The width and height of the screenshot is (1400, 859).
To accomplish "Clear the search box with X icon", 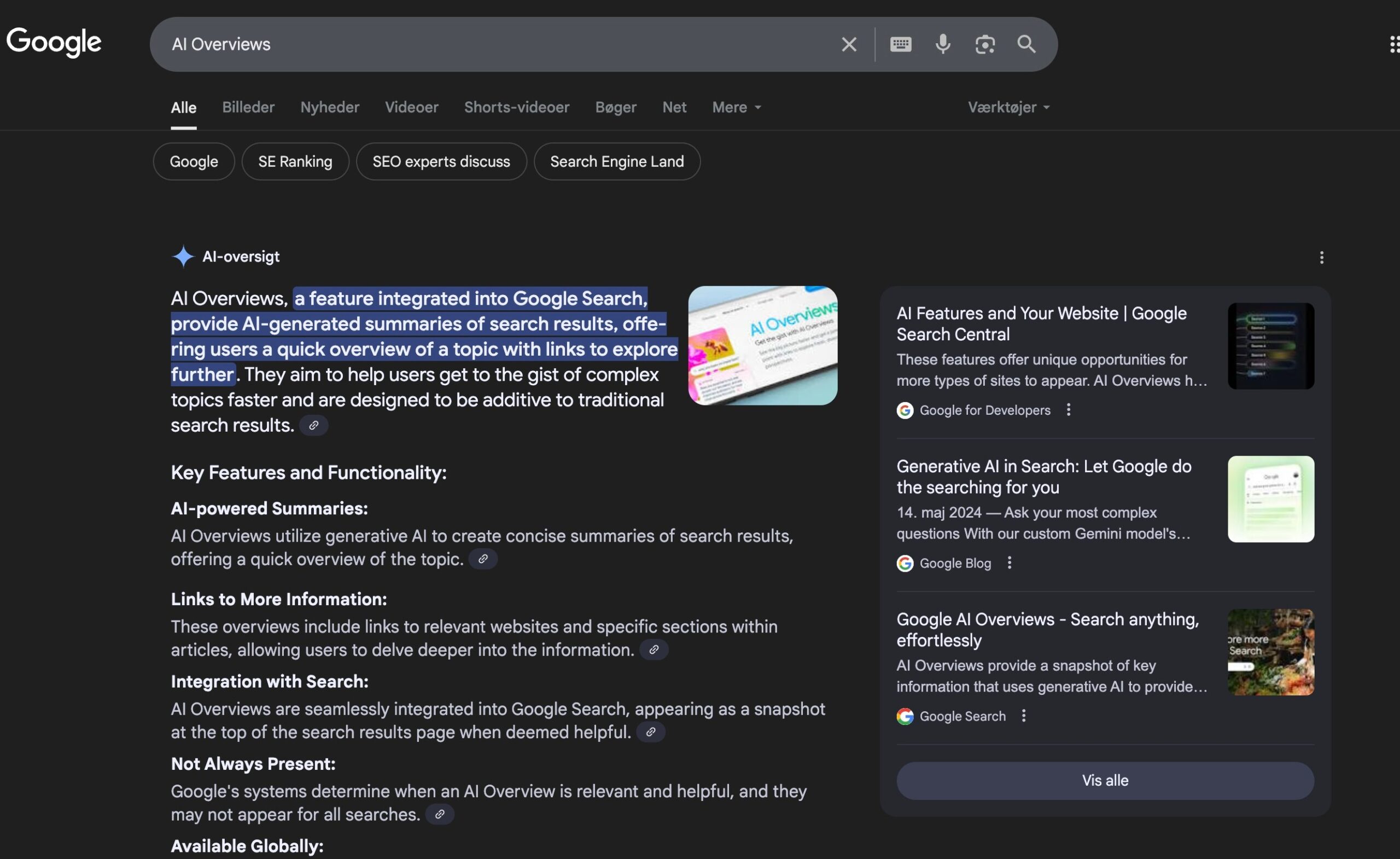I will click(x=849, y=44).
